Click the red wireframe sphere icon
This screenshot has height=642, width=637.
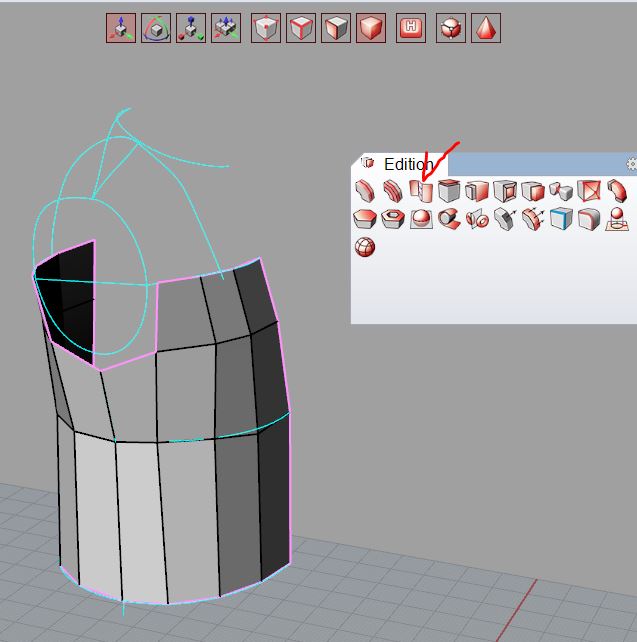(x=365, y=247)
